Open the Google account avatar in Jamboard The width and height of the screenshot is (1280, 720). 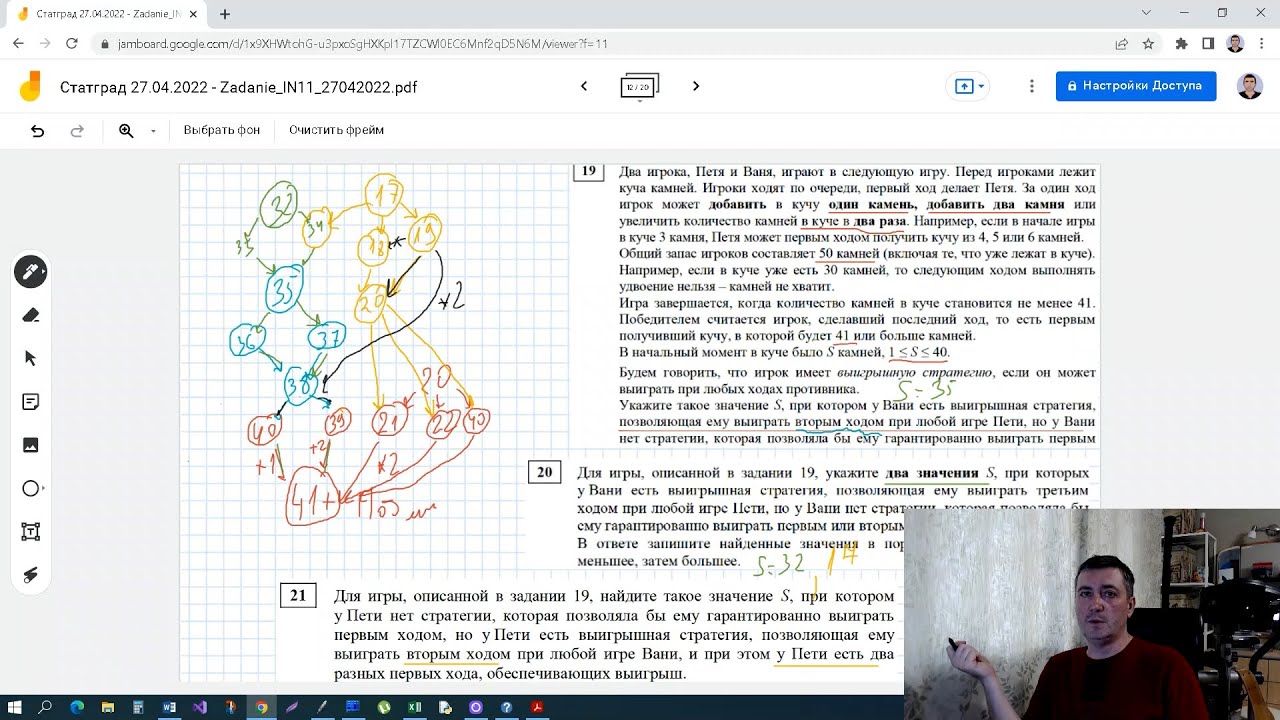(x=1250, y=86)
